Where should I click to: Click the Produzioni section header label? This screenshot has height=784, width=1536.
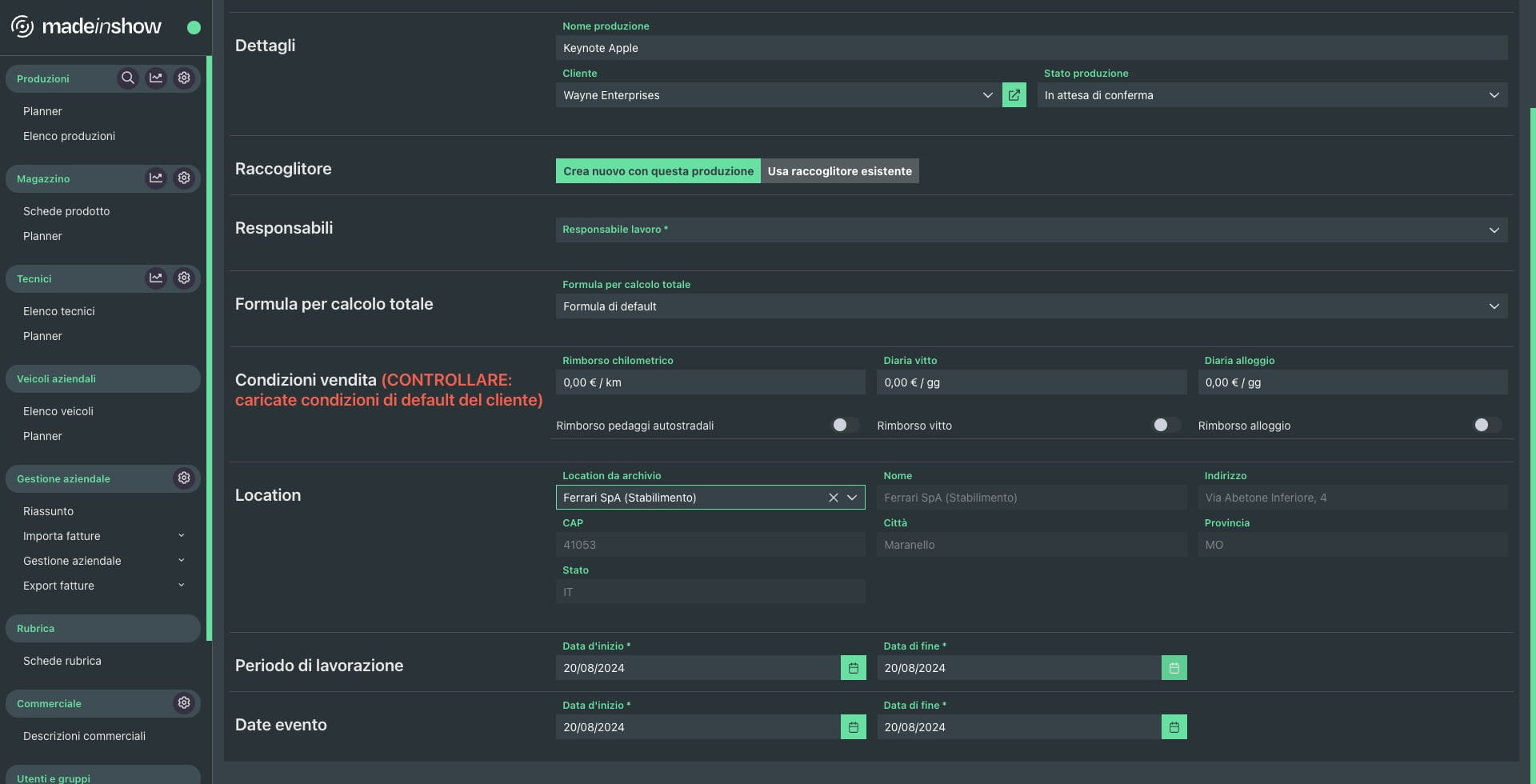click(x=43, y=78)
